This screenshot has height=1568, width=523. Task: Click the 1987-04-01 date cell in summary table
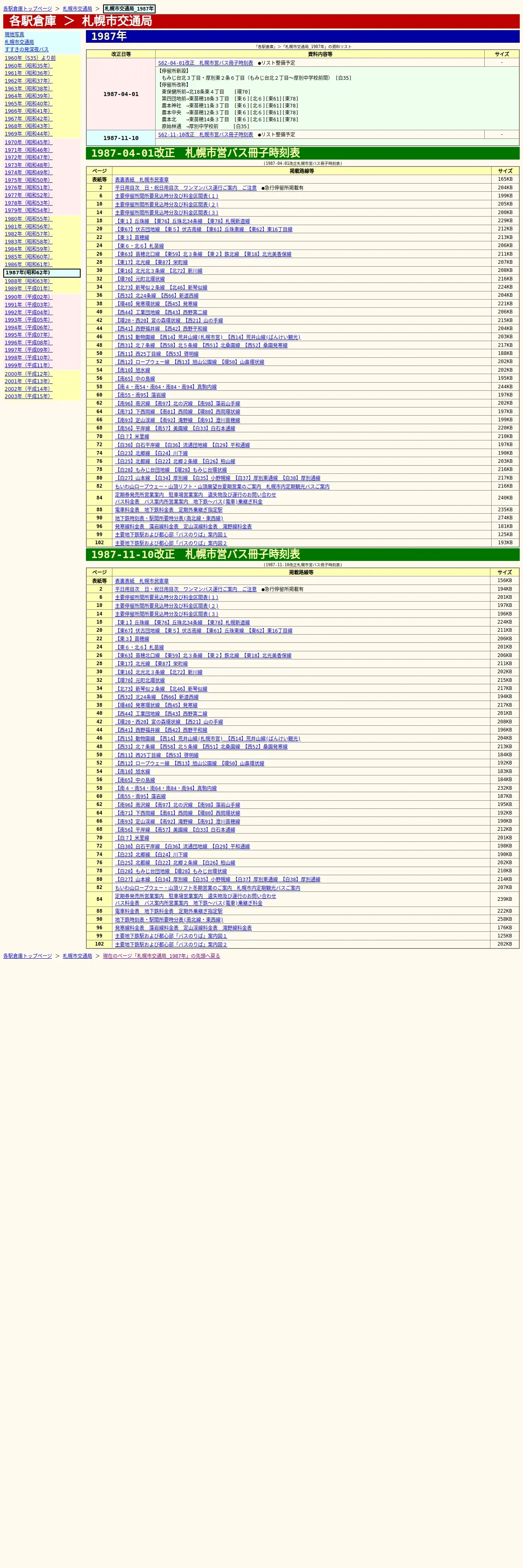coord(121,94)
